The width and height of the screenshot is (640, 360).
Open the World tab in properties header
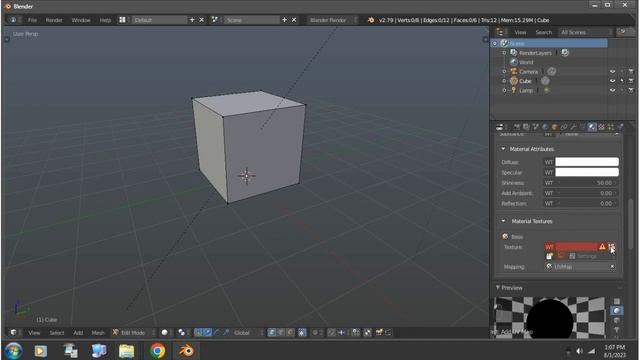coord(545,127)
